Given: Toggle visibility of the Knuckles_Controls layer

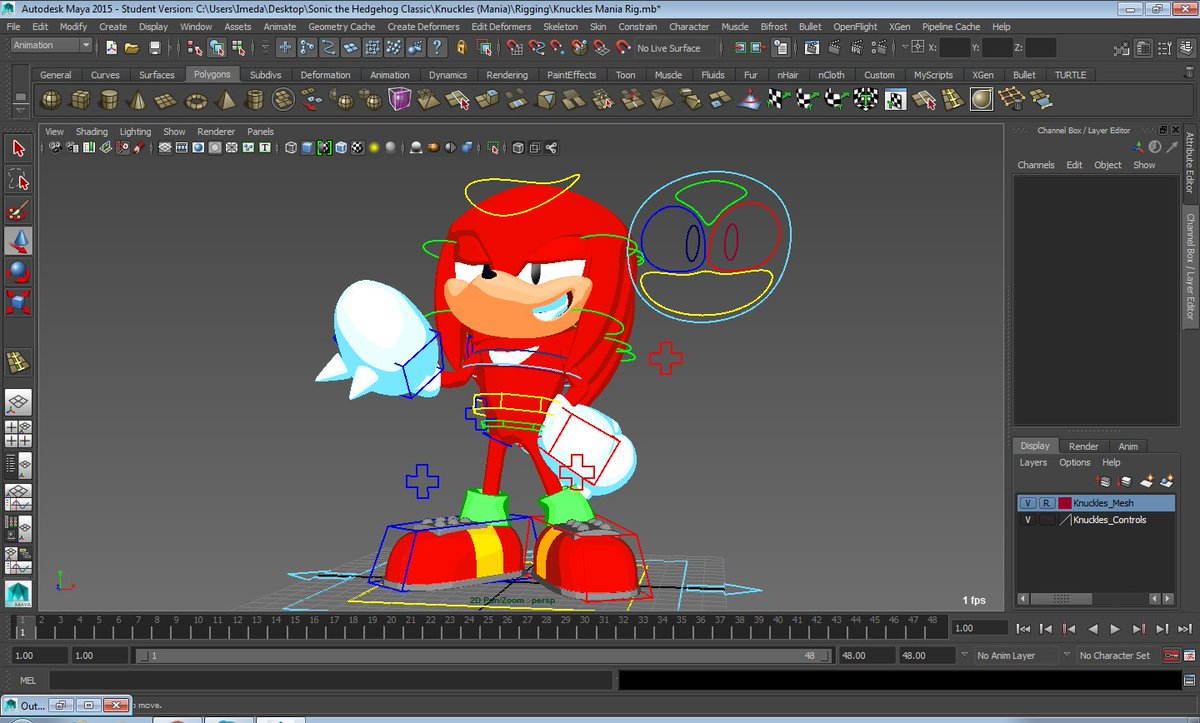Looking at the screenshot, I should (x=1028, y=520).
